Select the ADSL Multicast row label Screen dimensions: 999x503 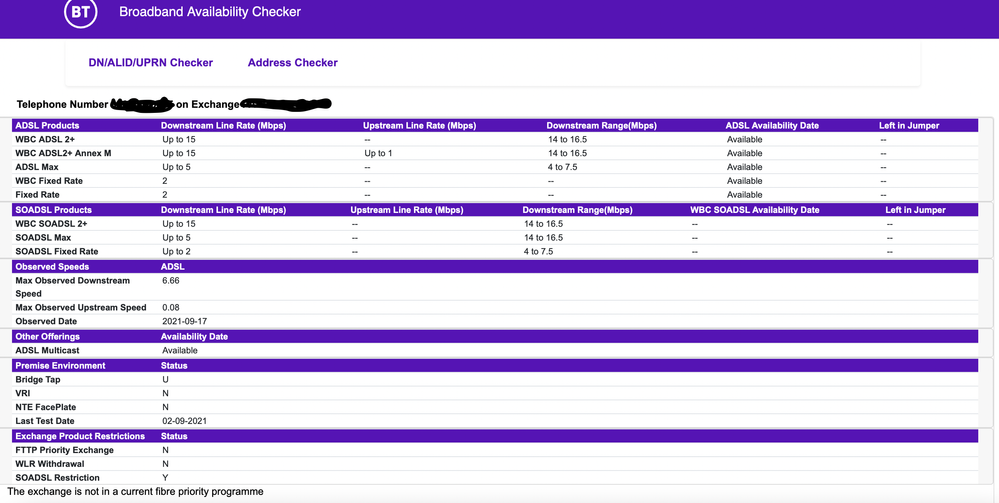click(48, 351)
